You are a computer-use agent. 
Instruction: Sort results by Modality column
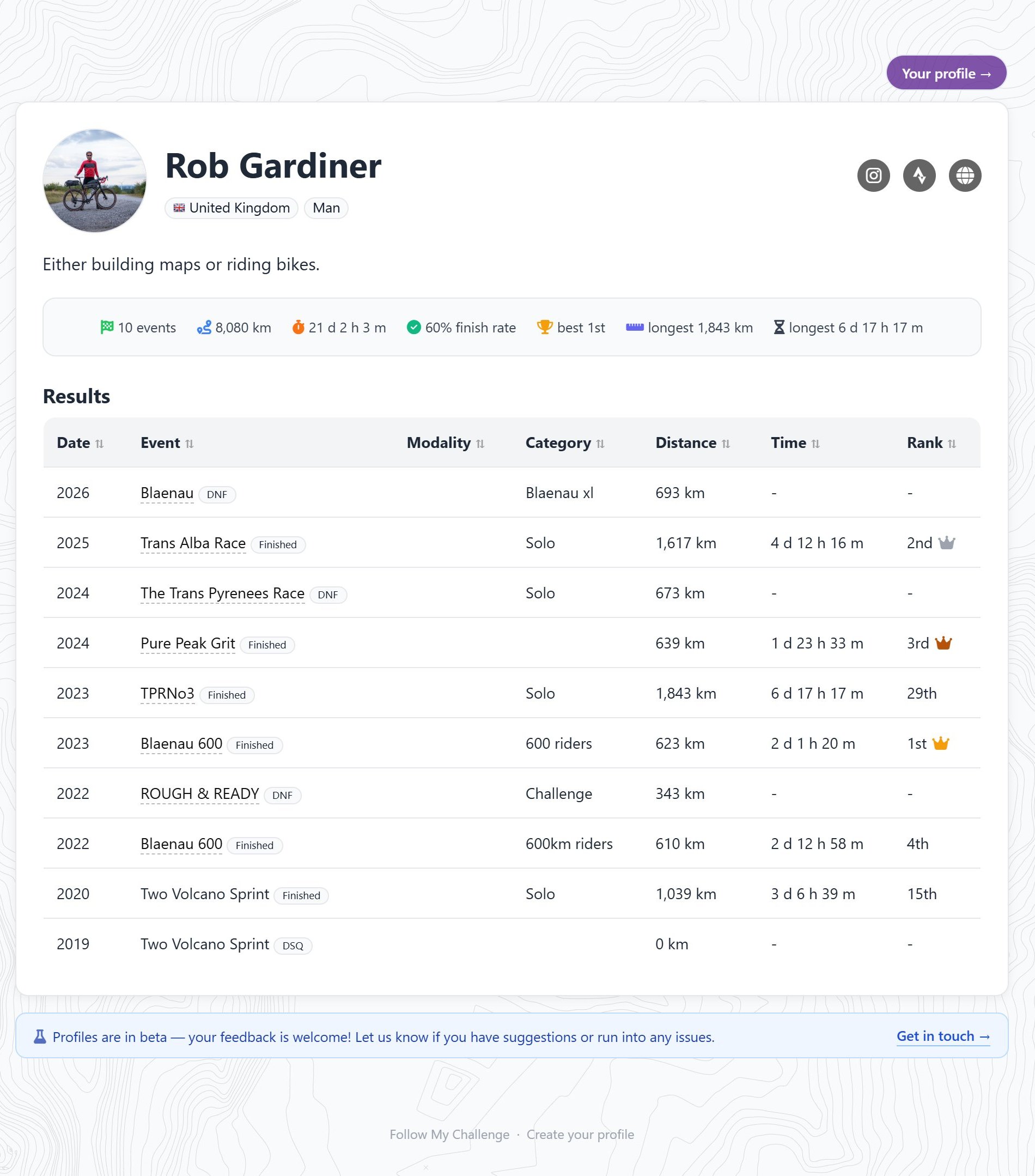446,443
